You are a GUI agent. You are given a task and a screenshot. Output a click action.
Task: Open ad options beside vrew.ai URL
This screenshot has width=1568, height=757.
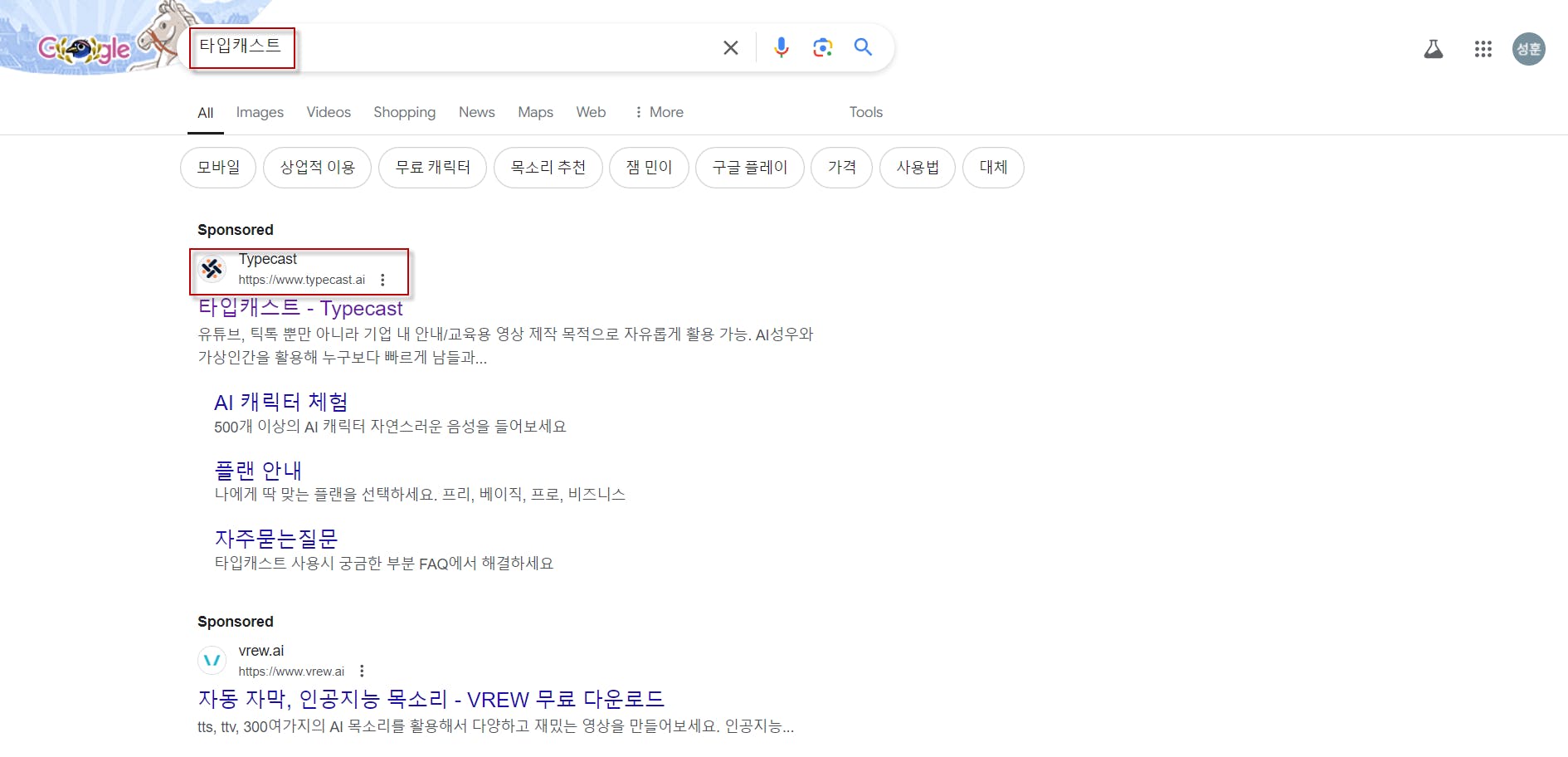(362, 672)
